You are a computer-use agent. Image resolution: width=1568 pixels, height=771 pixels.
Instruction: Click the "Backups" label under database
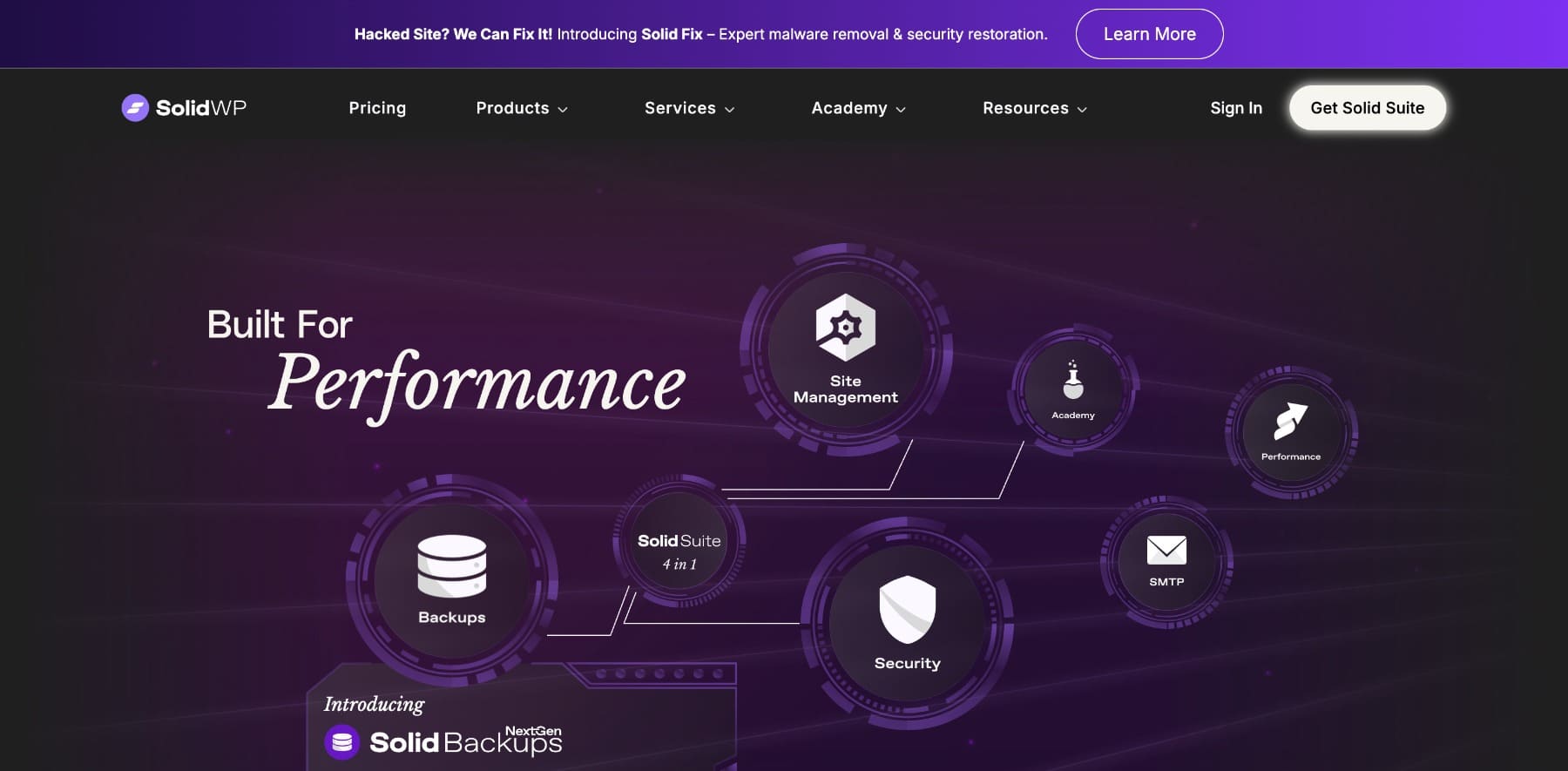pos(452,617)
